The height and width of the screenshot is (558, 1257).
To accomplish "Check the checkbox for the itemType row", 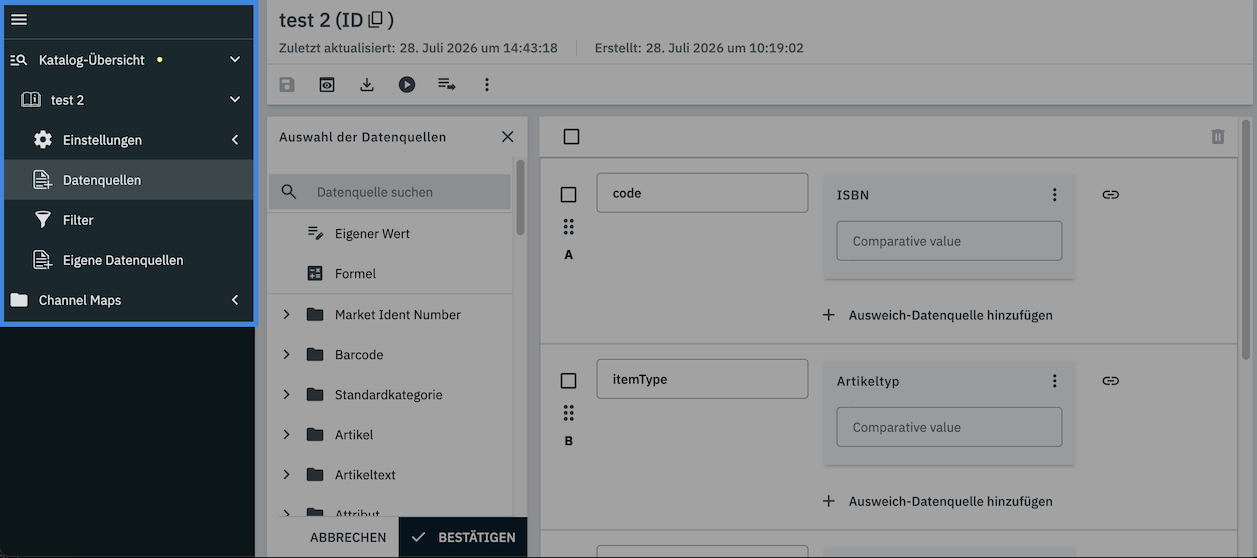I will (568, 381).
